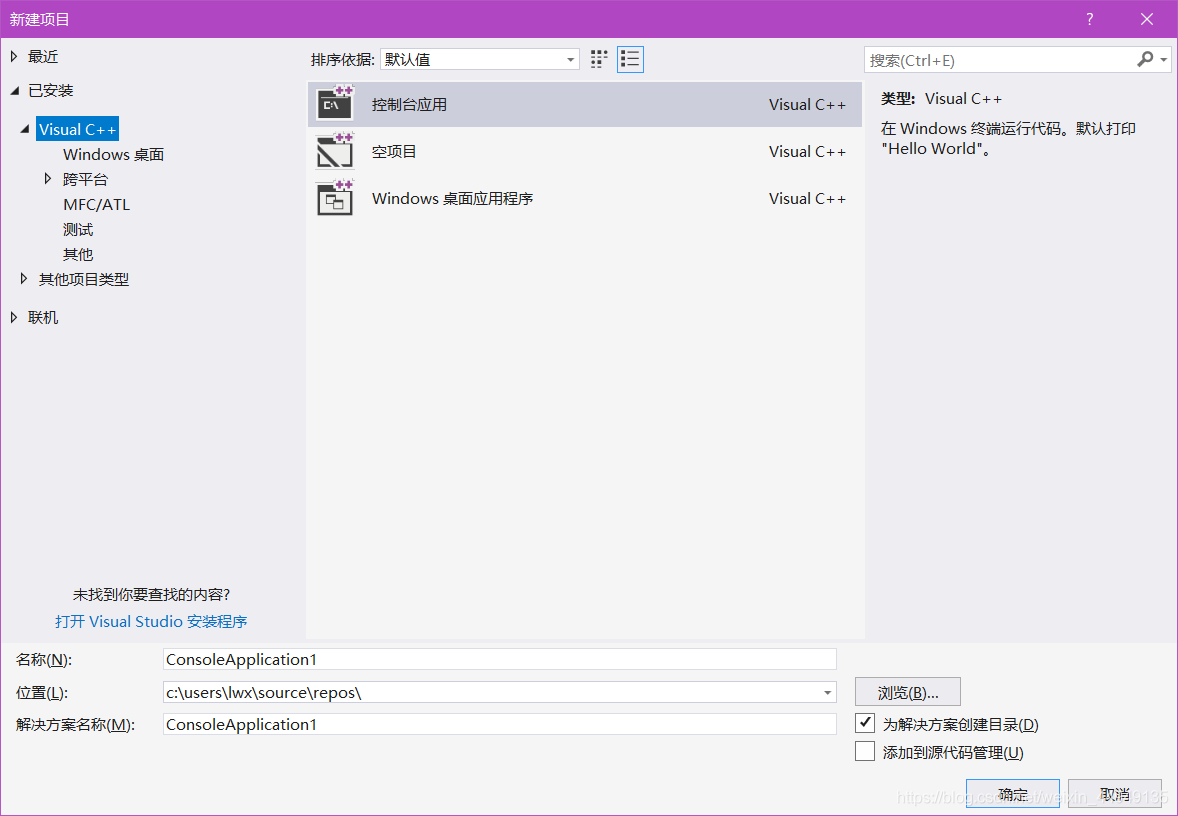The image size is (1178, 816).
Task: Toggle 为解决方案创建目录 checkbox
Action: (x=865, y=724)
